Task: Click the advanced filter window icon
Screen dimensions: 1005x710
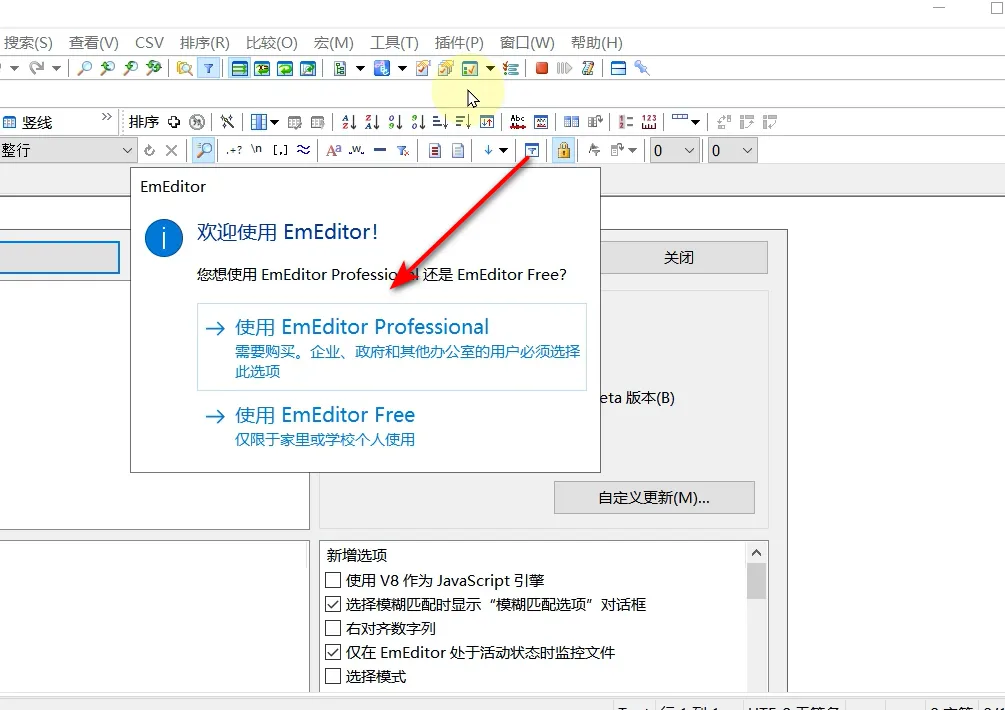Action: click(x=531, y=151)
